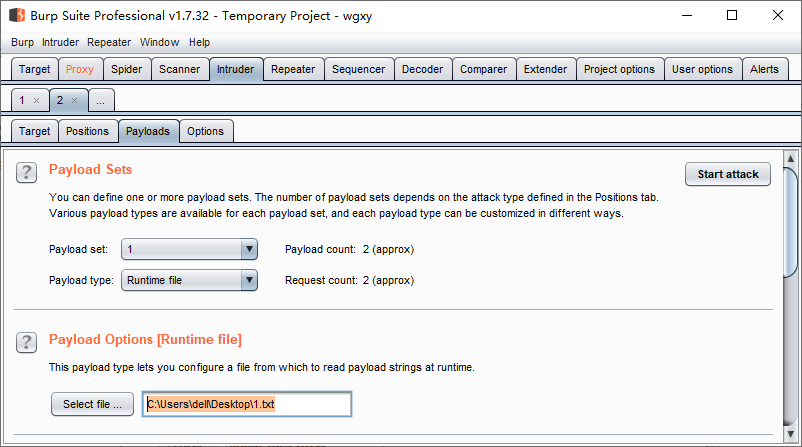The height and width of the screenshot is (447, 802).
Task: Click the runtime file path field
Action: 247,404
